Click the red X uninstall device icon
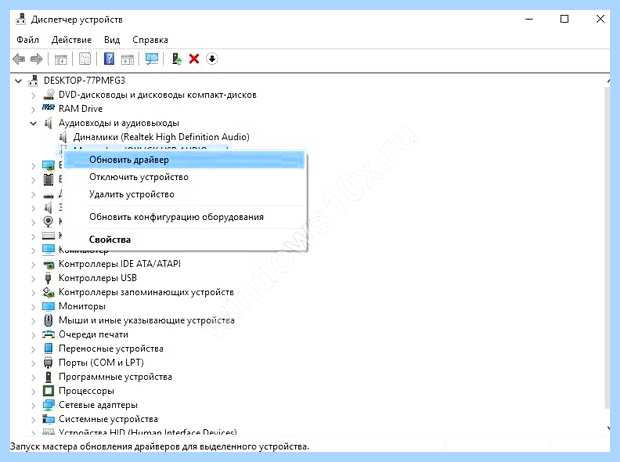The height and width of the screenshot is (462, 620). pos(194,59)
